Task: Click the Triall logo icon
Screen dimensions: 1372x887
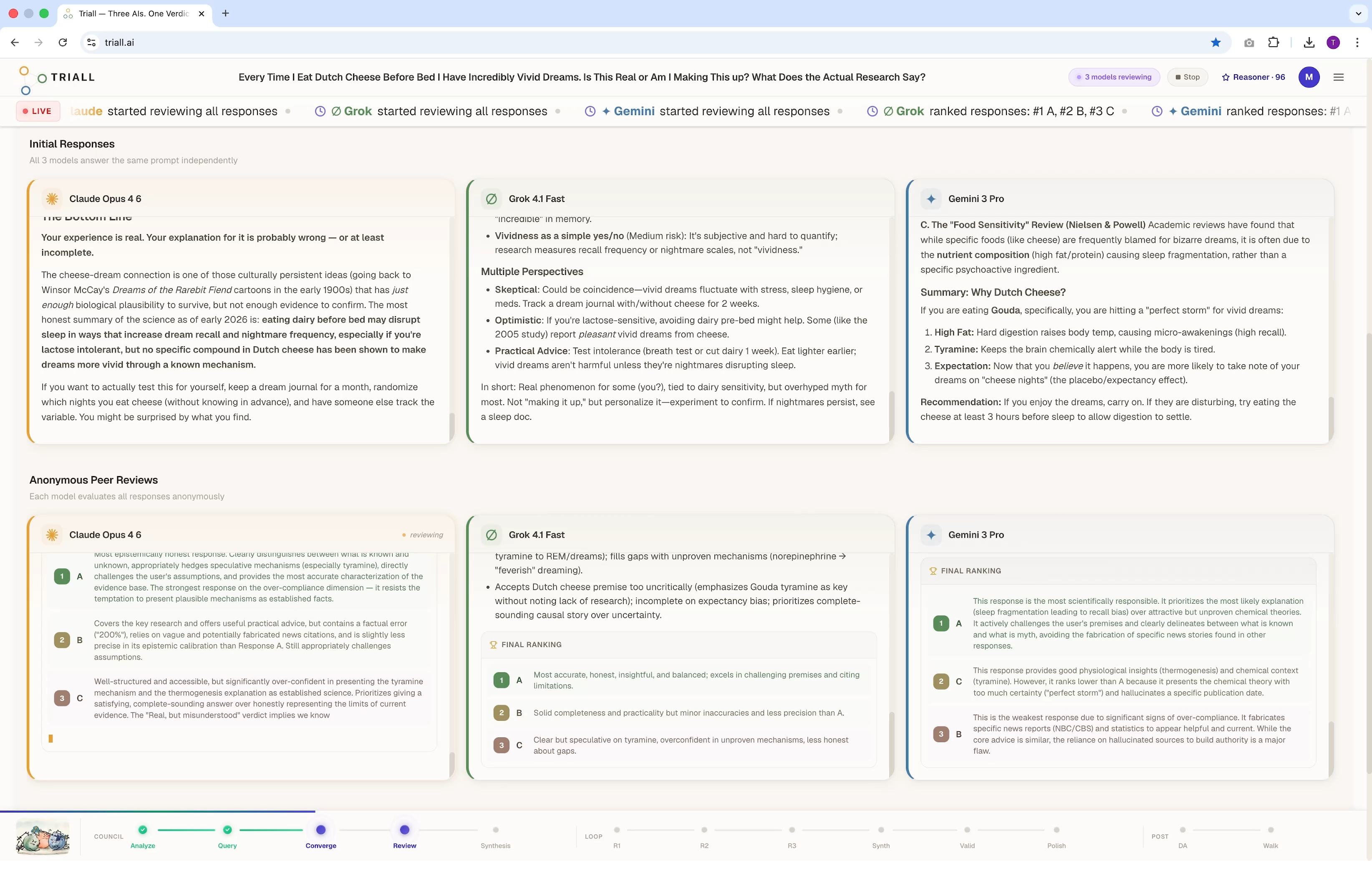Action: click(32, 80)
